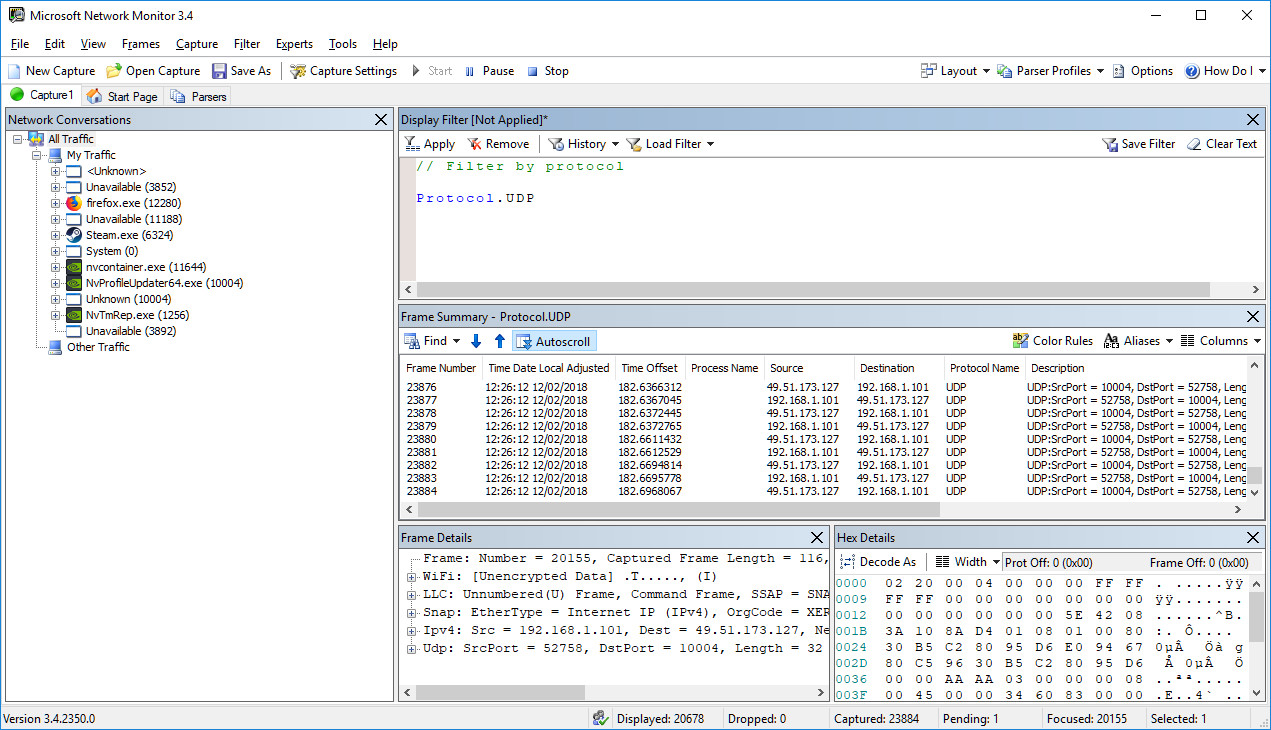Jump to next frame with down arrow

tap(476, 341)
